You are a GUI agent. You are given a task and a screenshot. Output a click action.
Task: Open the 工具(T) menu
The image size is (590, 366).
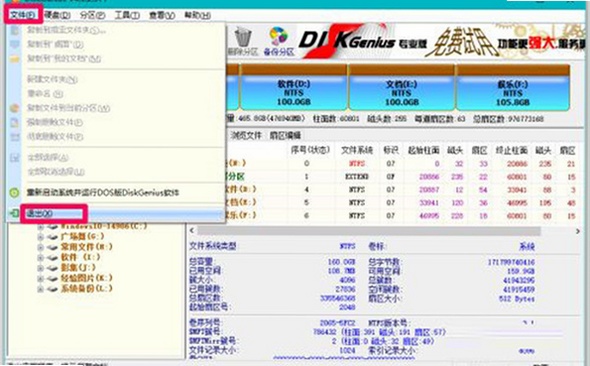point(127,15)
